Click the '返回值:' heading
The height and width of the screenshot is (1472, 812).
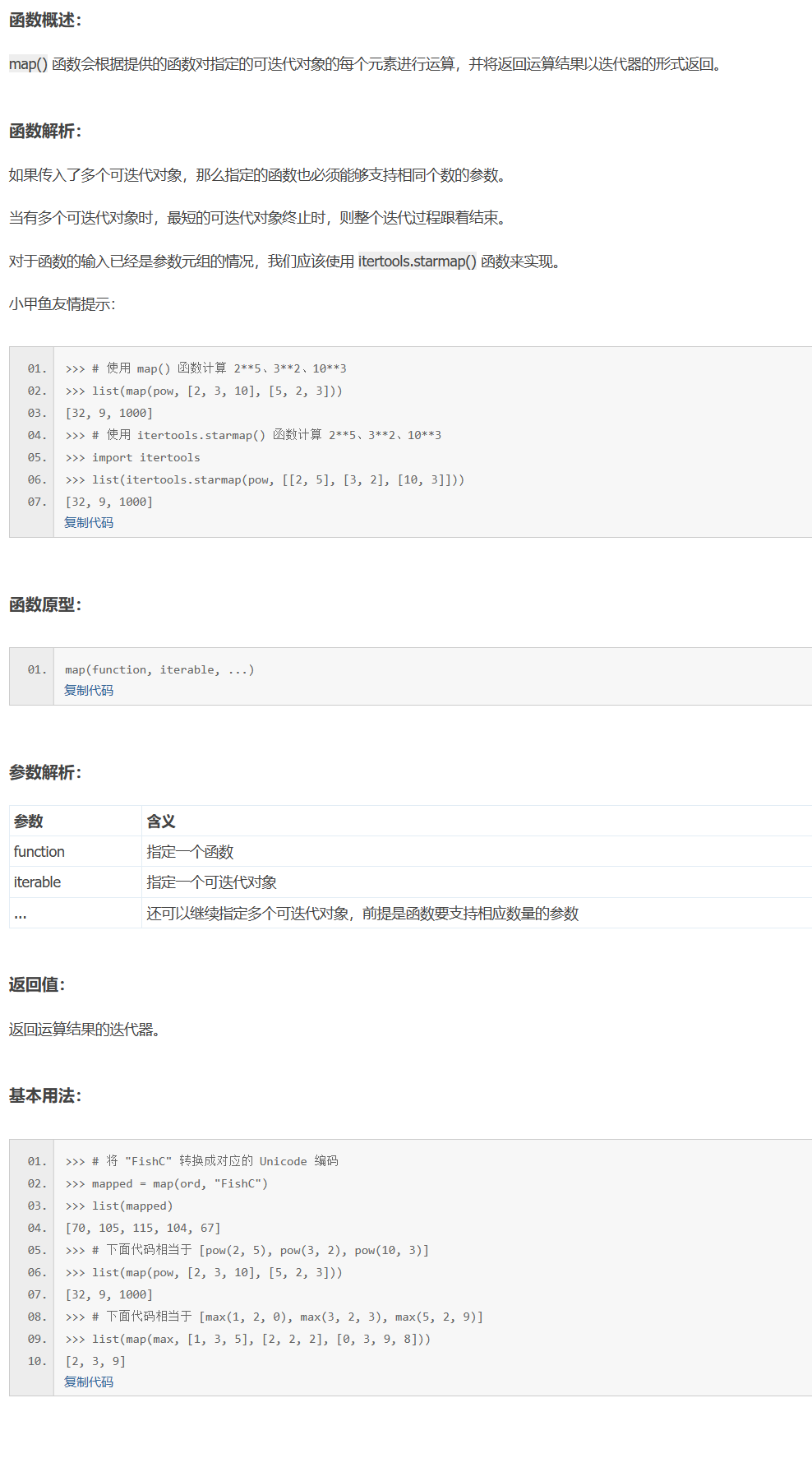tap(37, 985)
